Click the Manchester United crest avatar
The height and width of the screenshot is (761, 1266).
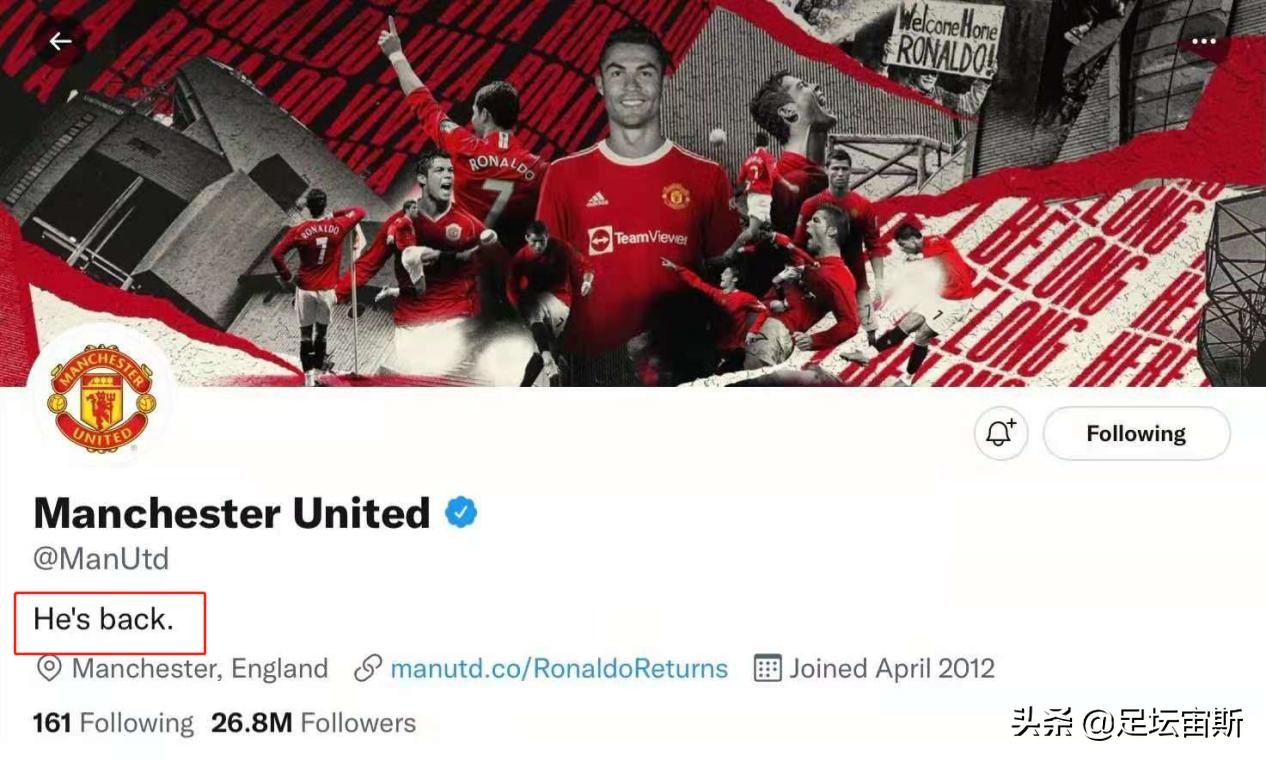(101, 396)
